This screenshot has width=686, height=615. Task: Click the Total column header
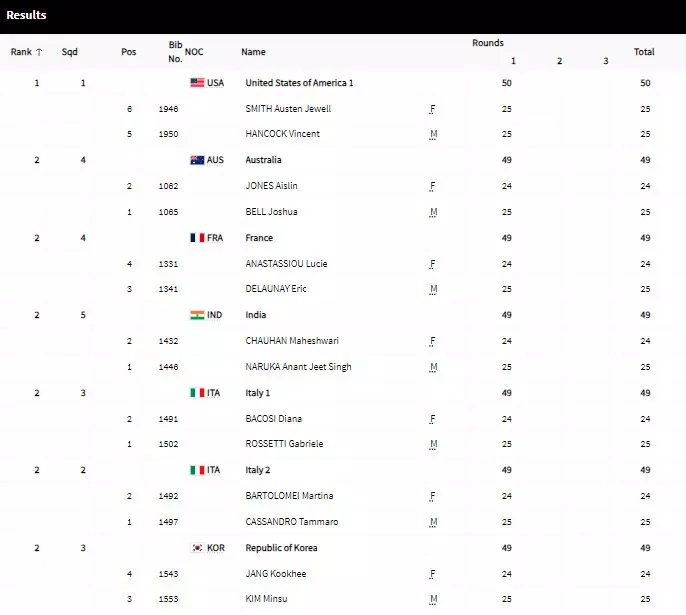[644, 52]
